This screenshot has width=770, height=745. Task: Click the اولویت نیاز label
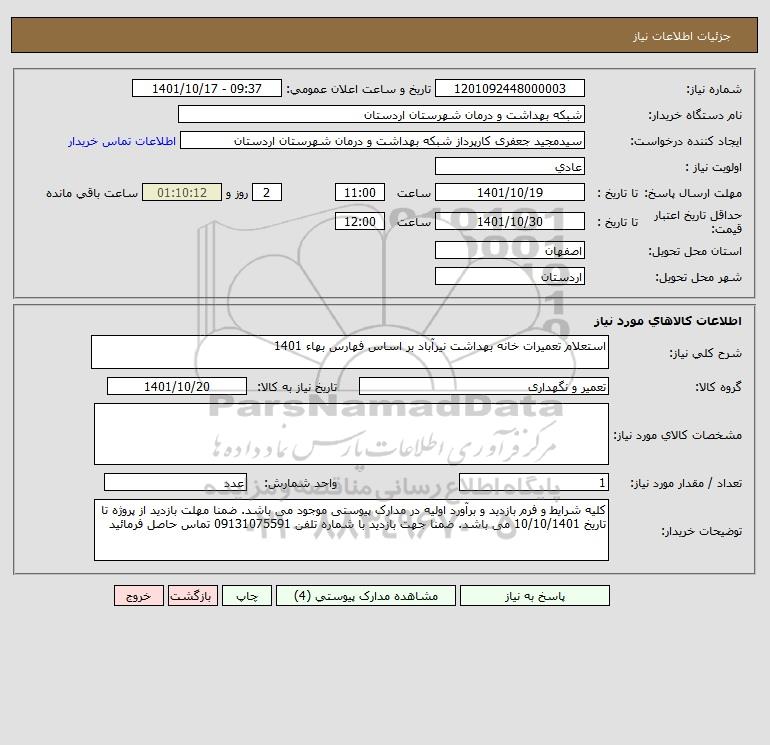click(714, 167)
